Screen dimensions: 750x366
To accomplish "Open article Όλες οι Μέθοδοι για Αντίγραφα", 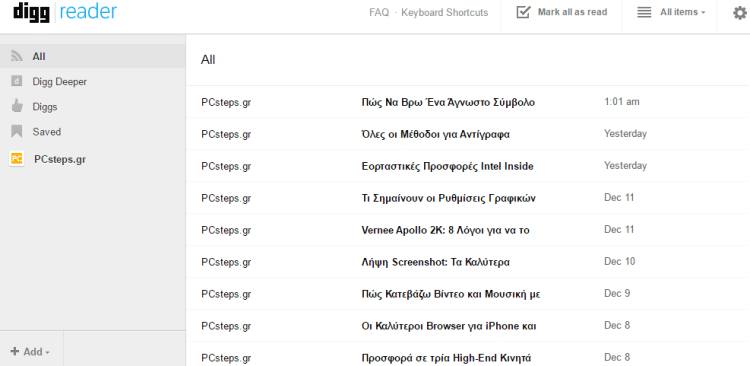I will [x=435, y=134].
